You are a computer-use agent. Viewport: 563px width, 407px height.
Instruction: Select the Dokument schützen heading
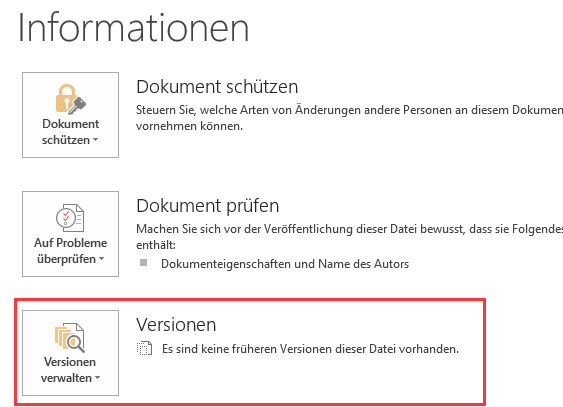tap(217, 87)
